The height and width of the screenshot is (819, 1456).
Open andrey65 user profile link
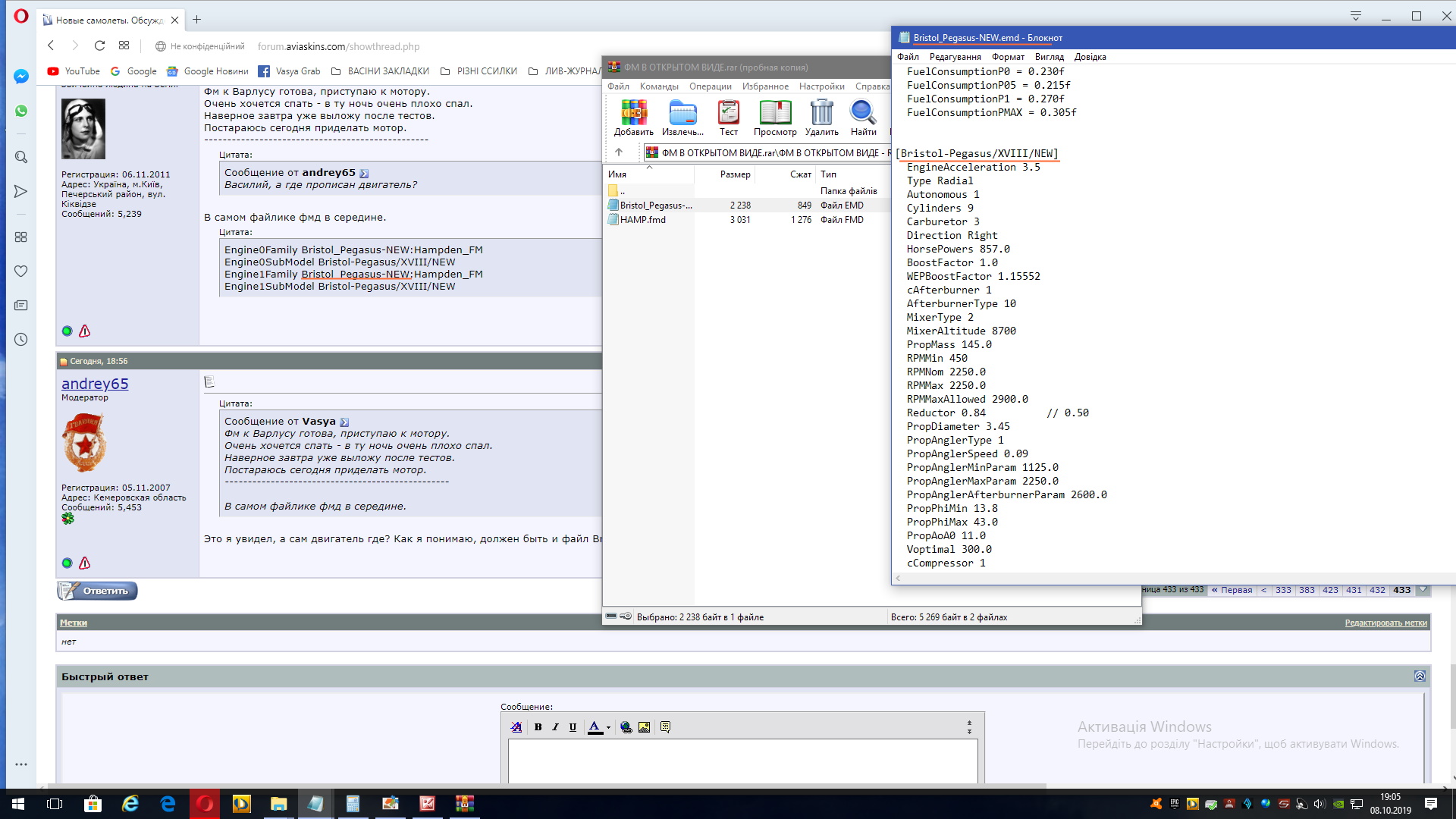(95, 384)
